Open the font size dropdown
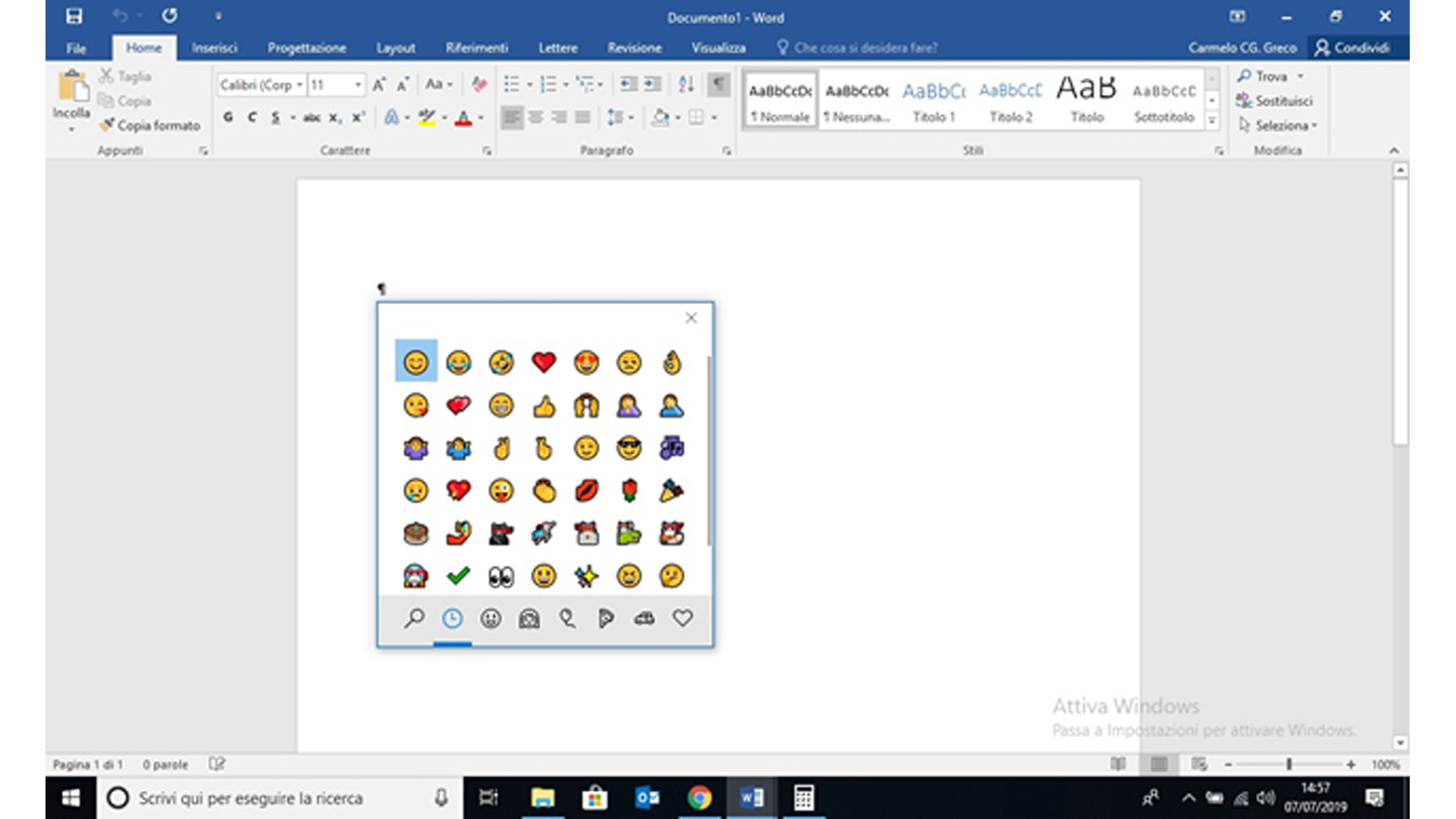 point(357,85)
